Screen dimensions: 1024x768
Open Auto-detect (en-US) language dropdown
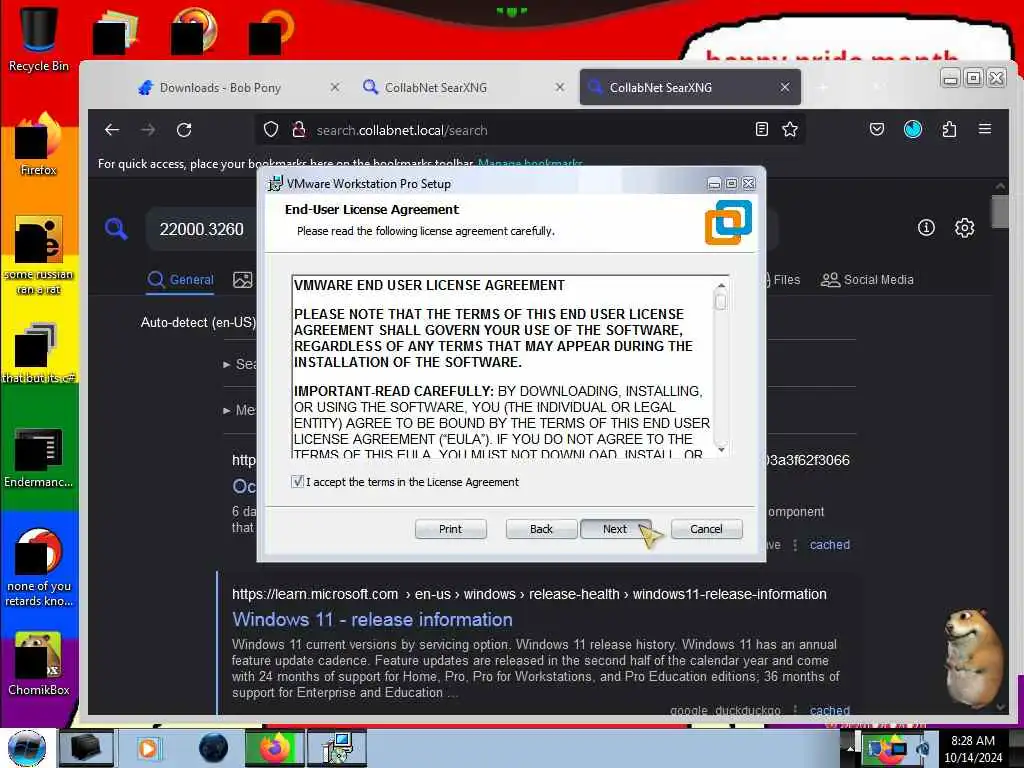tap(199, 322)
